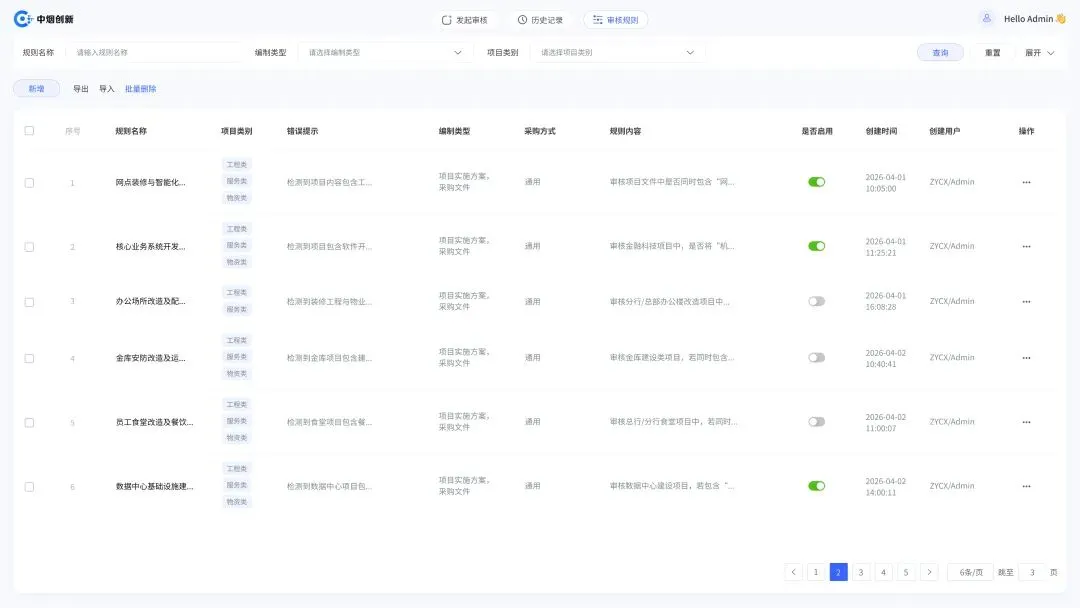Go to next page arrow

pyautogui.click(x=929, y=572)
